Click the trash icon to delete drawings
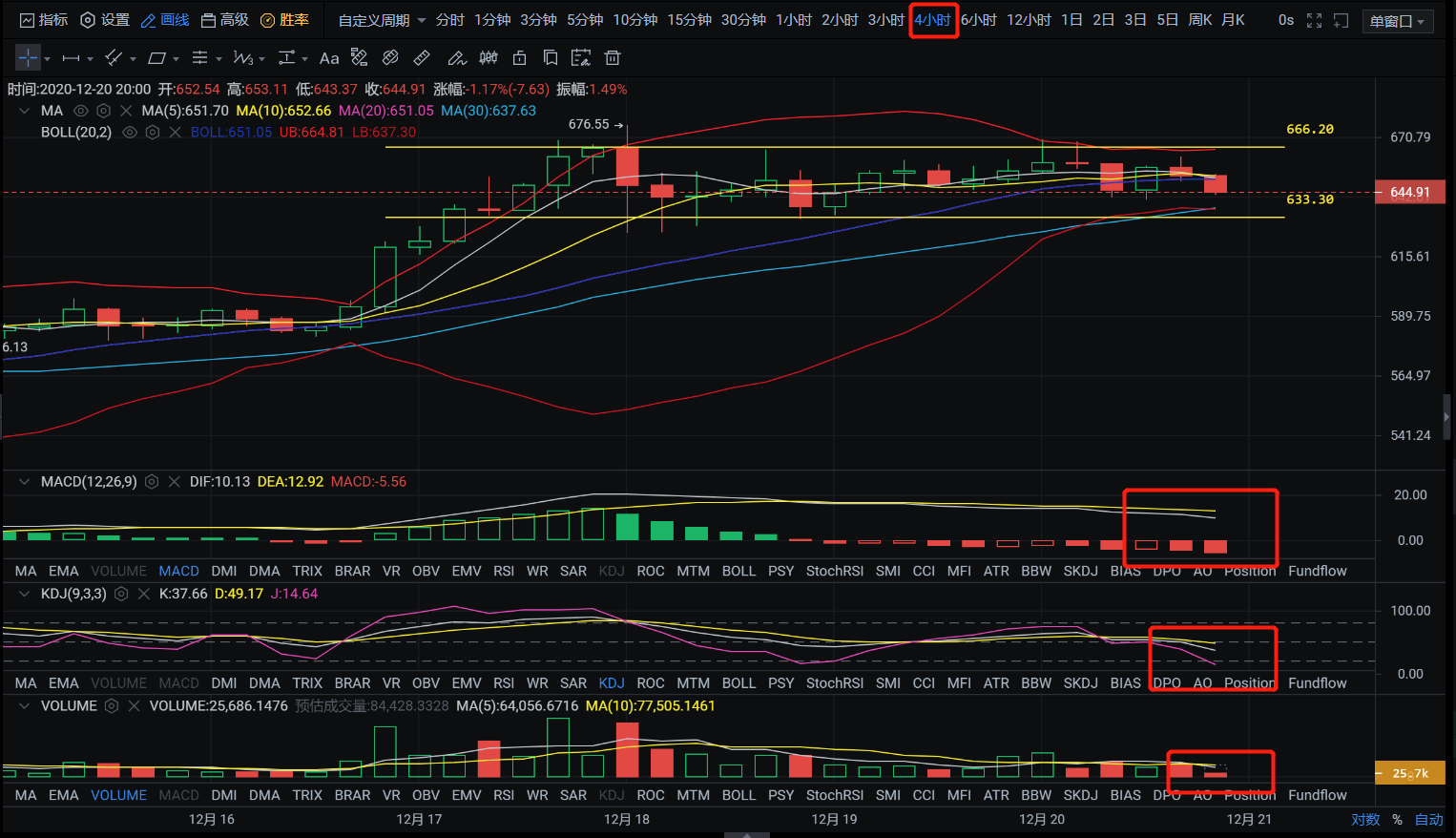 click(613, 58)
